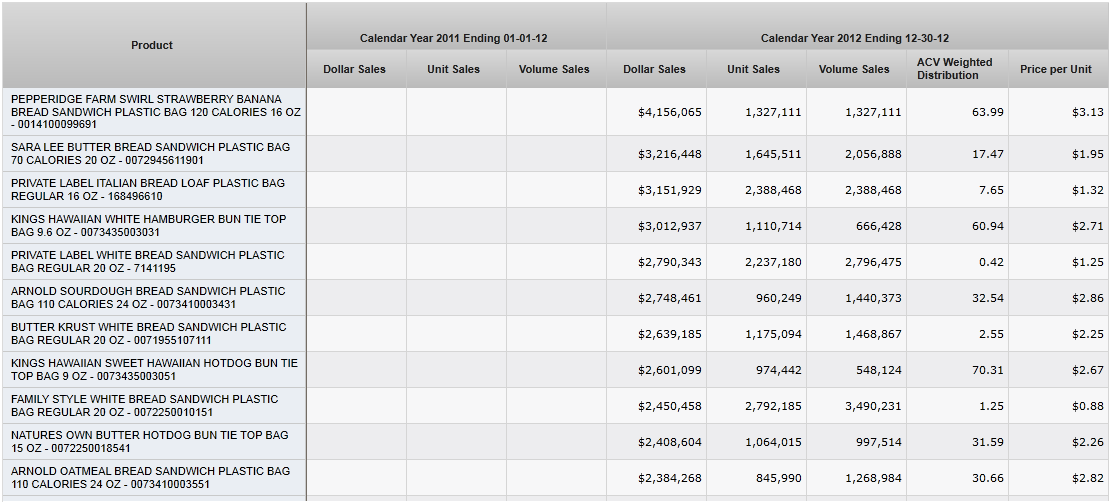Select Calendar Year 2012 Ending 12-30-12 header
The width and height of the screenshot is (1109, 502).
(855, 38)
